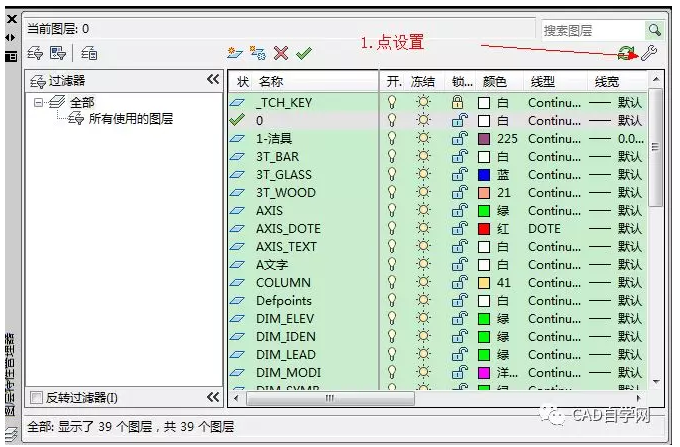Sort by 状 status column header
The image size is (680, 447).
point(242,82)
